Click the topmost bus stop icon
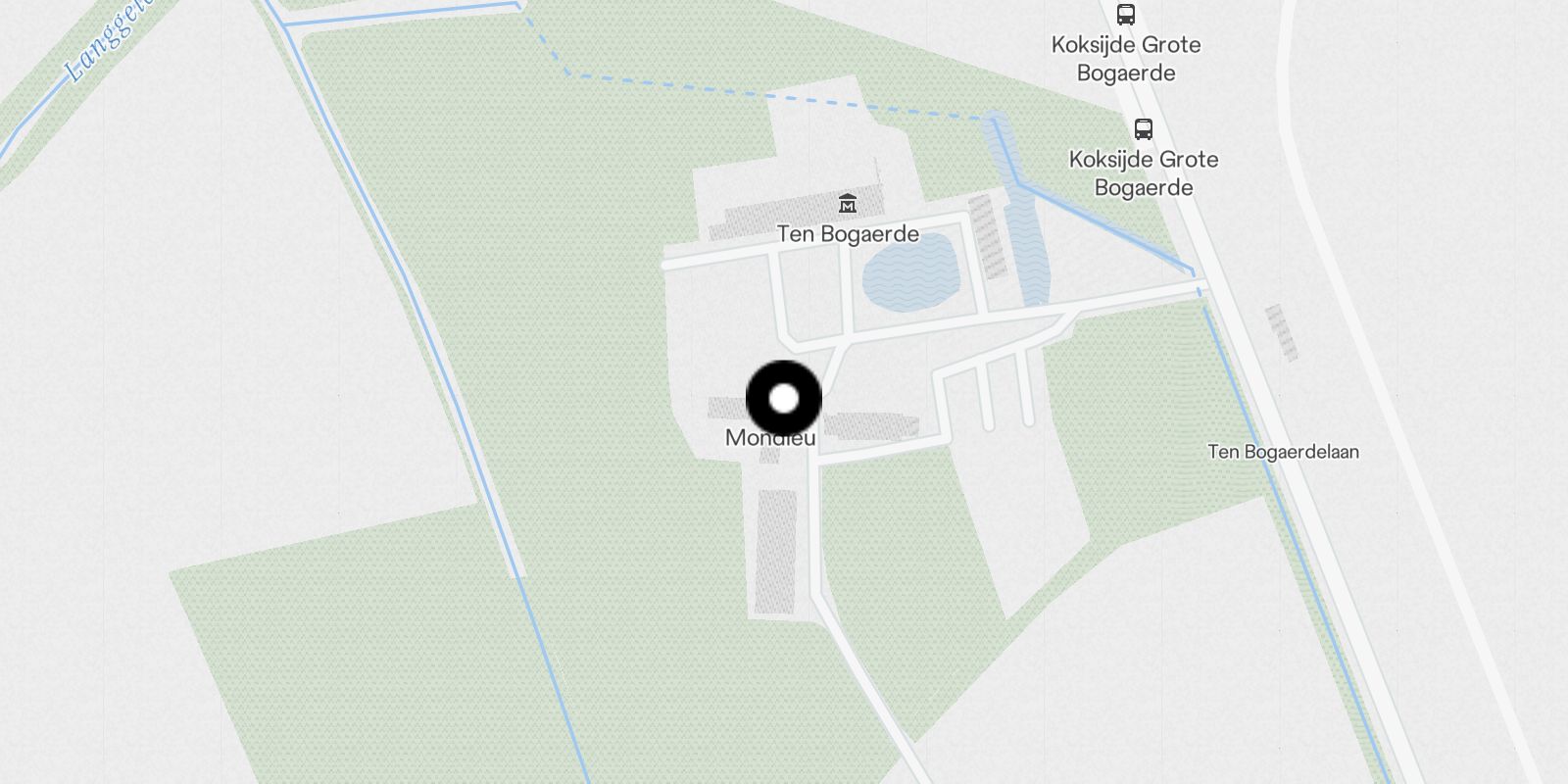1568x784 pixels. [x=1126, y=15]
